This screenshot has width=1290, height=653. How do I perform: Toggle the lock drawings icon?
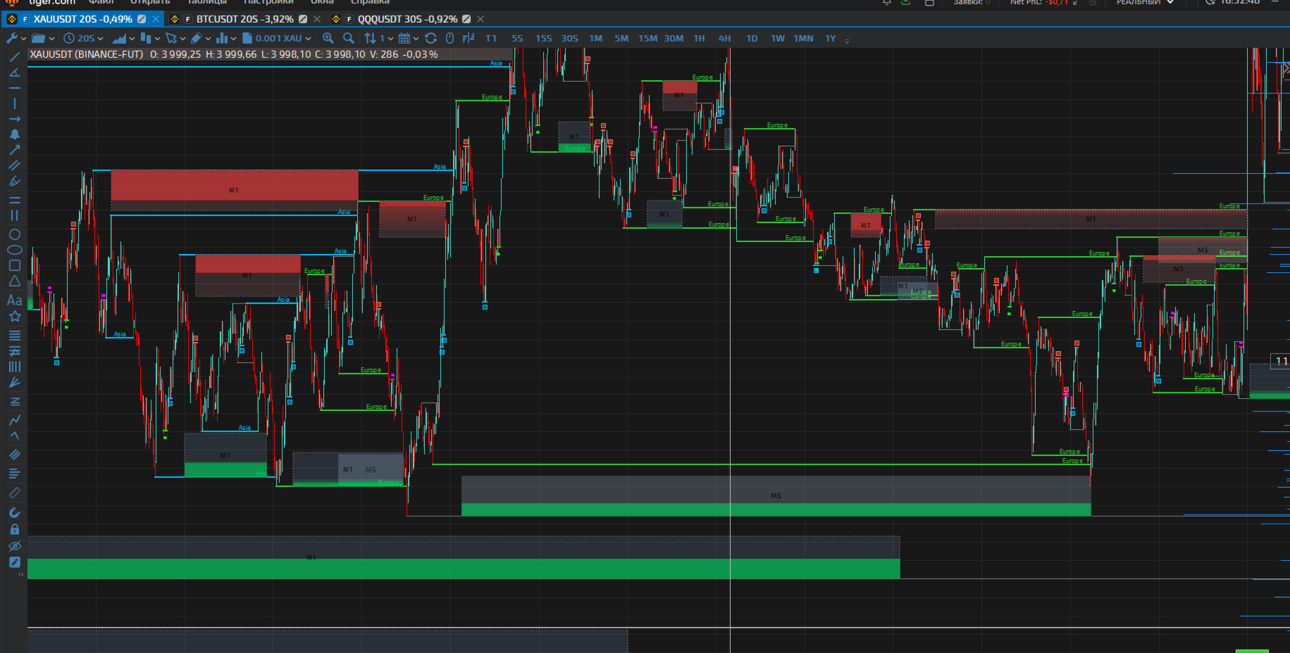tap(14, 529)
